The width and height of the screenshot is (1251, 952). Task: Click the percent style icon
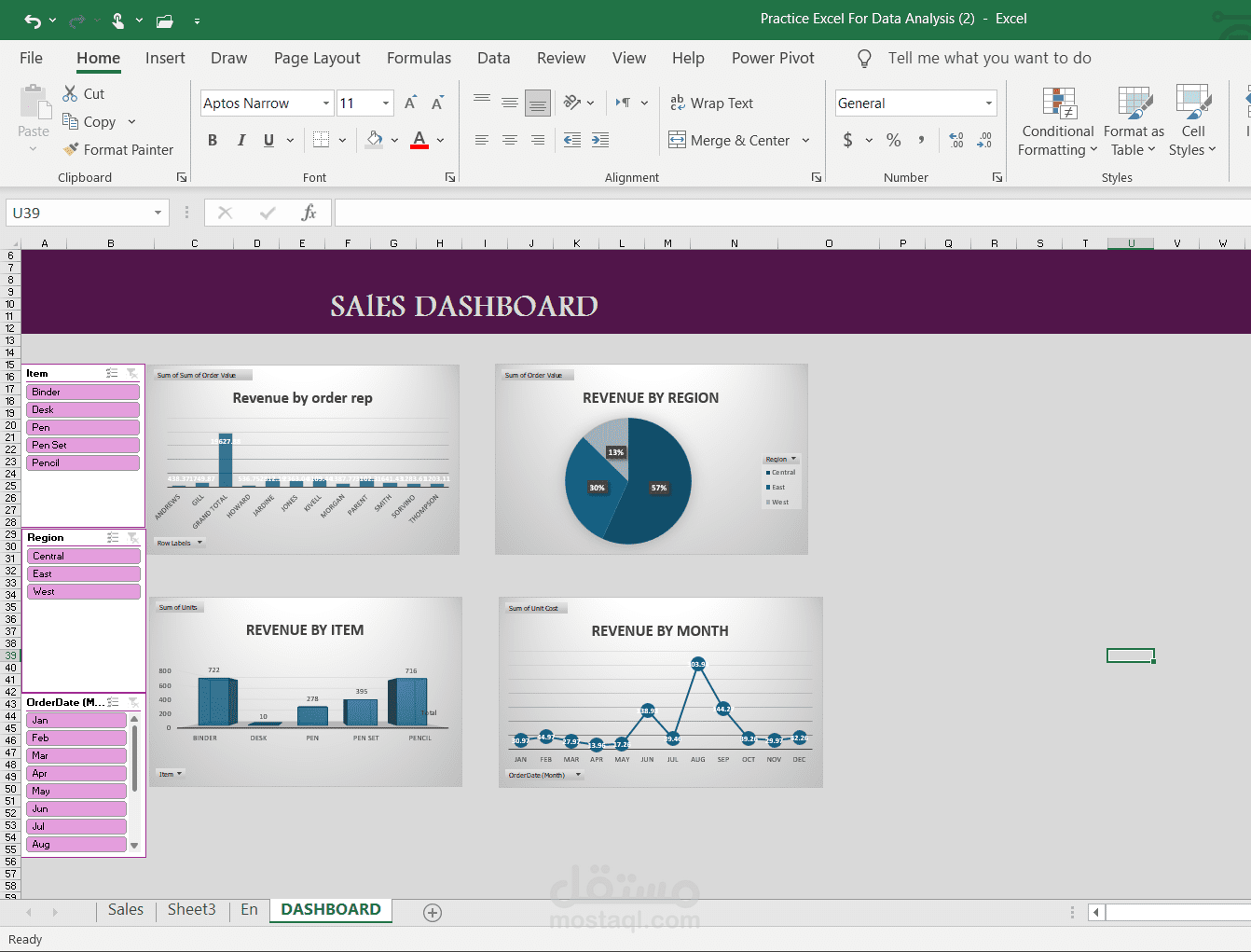coord(893,140)
